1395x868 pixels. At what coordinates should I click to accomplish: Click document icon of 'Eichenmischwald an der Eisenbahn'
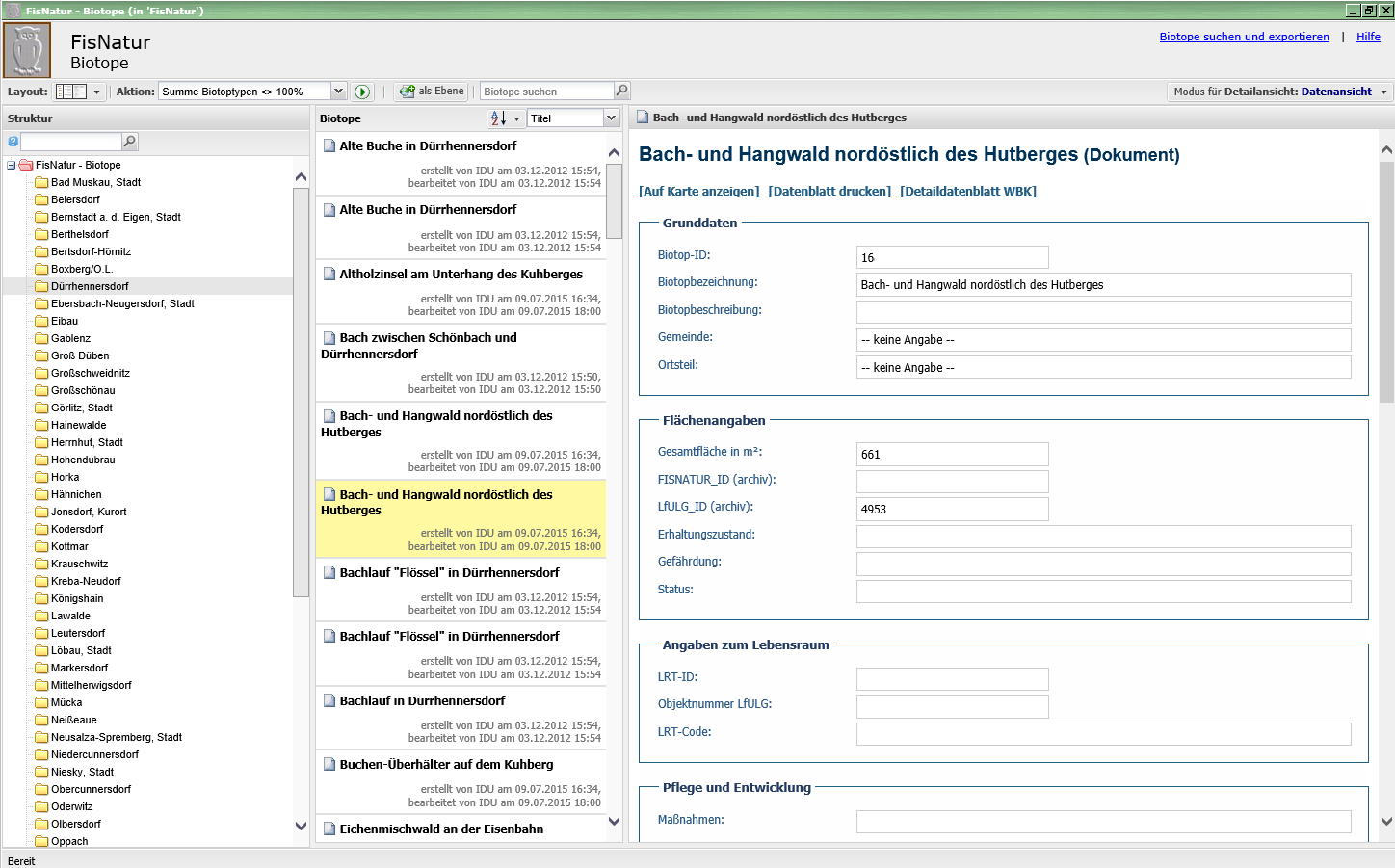pyautogui.click(x=329, y=829)
